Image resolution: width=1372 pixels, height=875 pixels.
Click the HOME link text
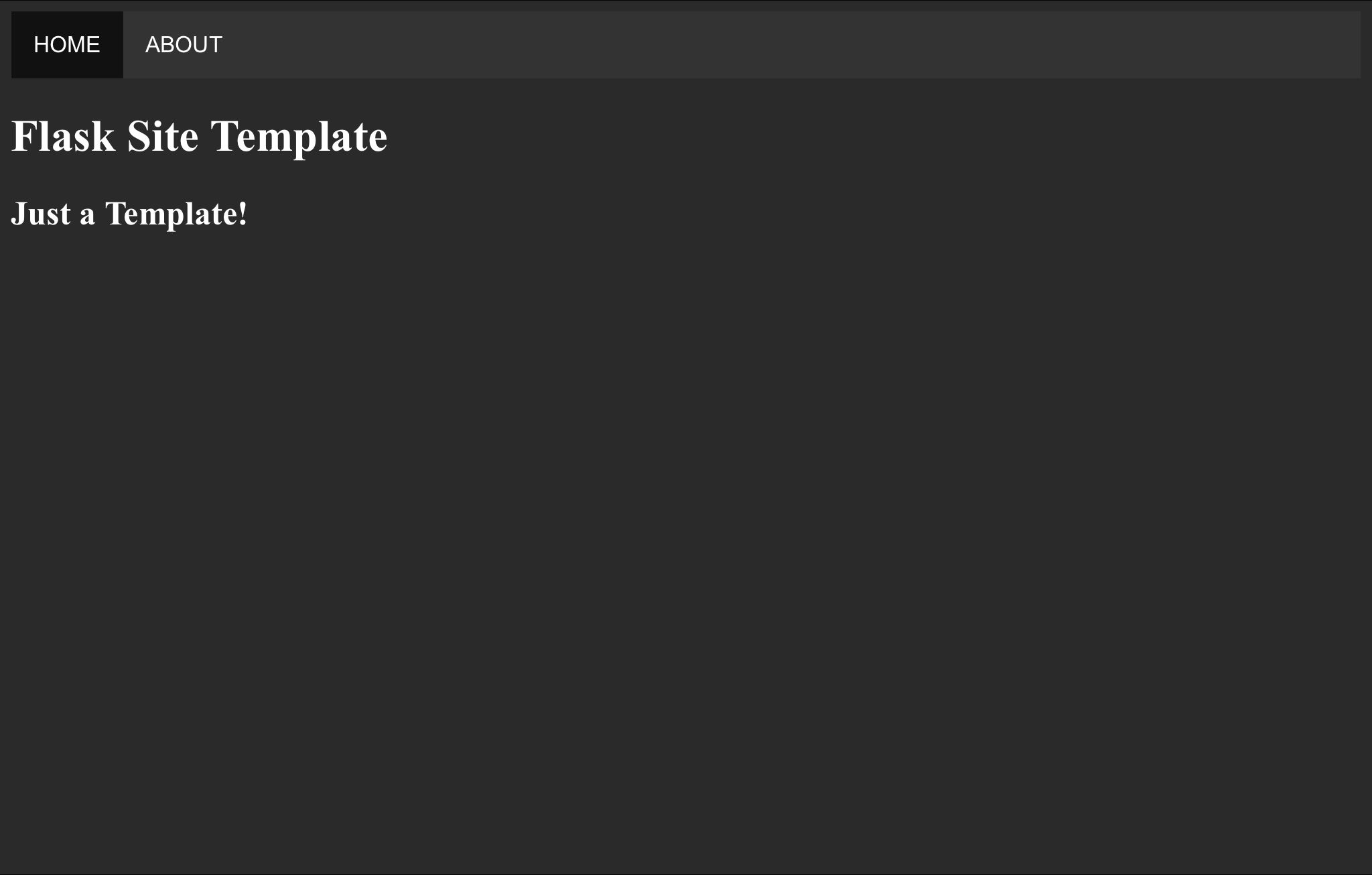(x=67, y=45)
